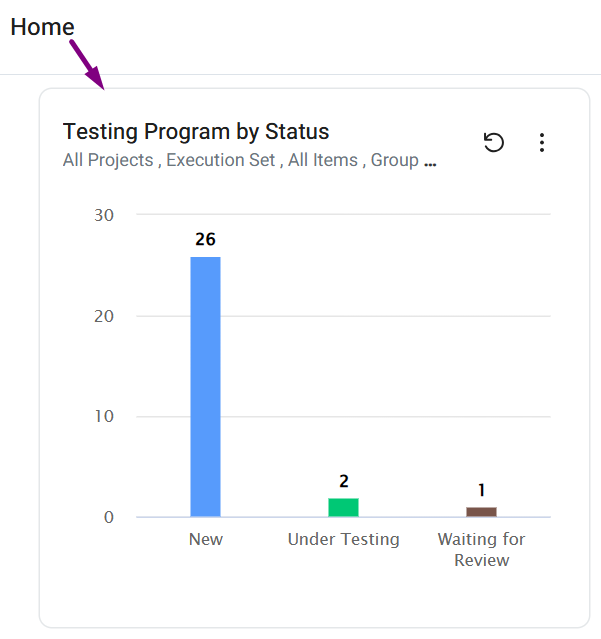Open the three-dot widget options menu

[542, 143]
